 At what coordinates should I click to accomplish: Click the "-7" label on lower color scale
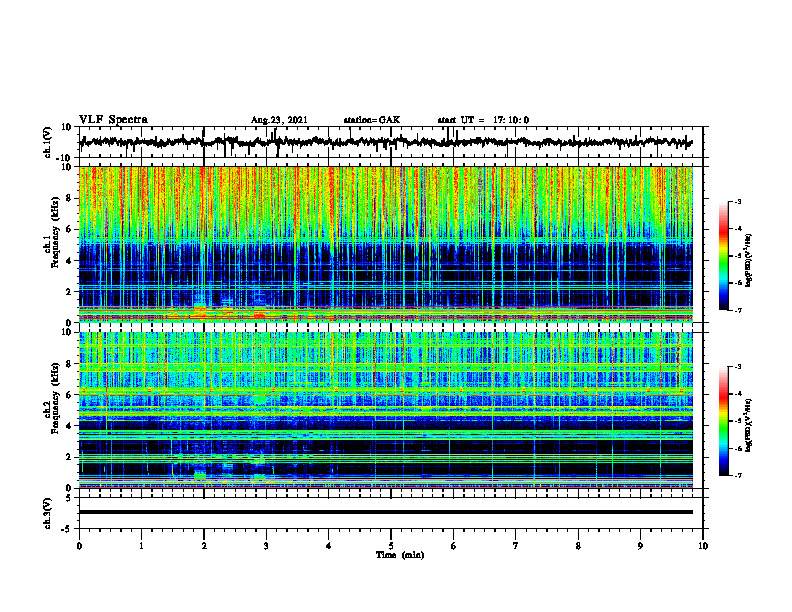point(737,476)
